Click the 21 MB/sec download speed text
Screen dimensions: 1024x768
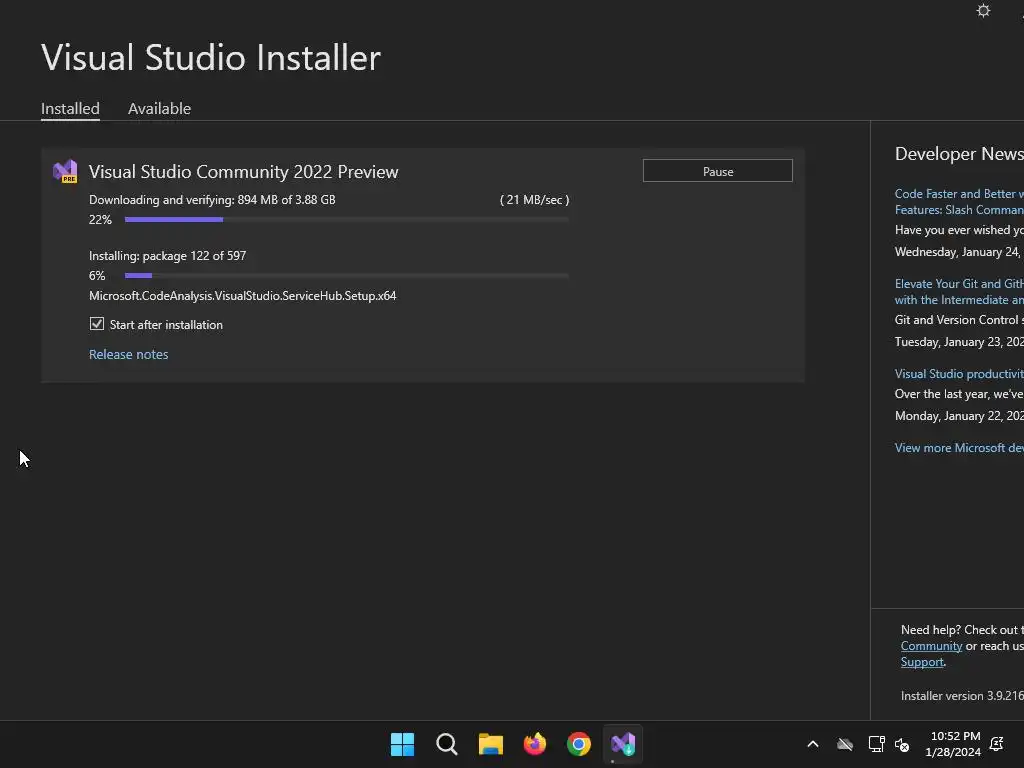point(535,200)
